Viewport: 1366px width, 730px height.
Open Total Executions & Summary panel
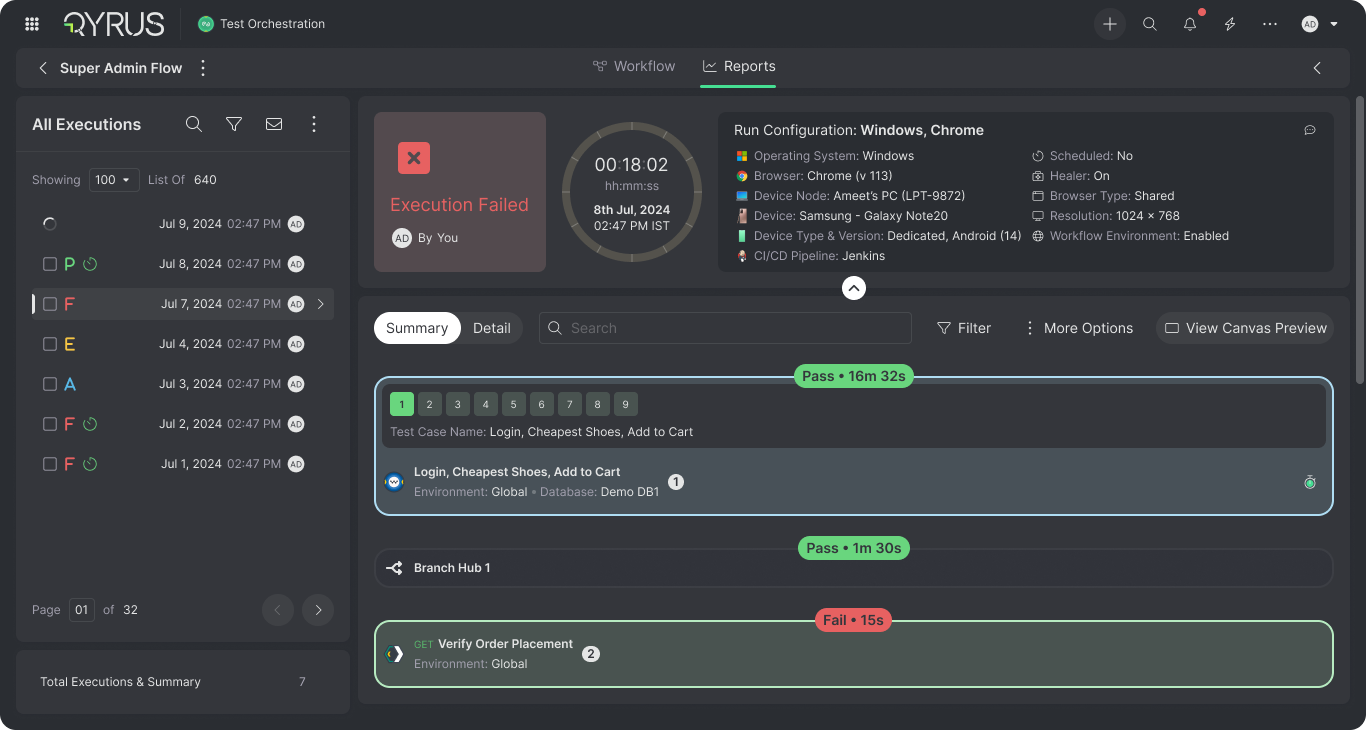coord(183,682)
